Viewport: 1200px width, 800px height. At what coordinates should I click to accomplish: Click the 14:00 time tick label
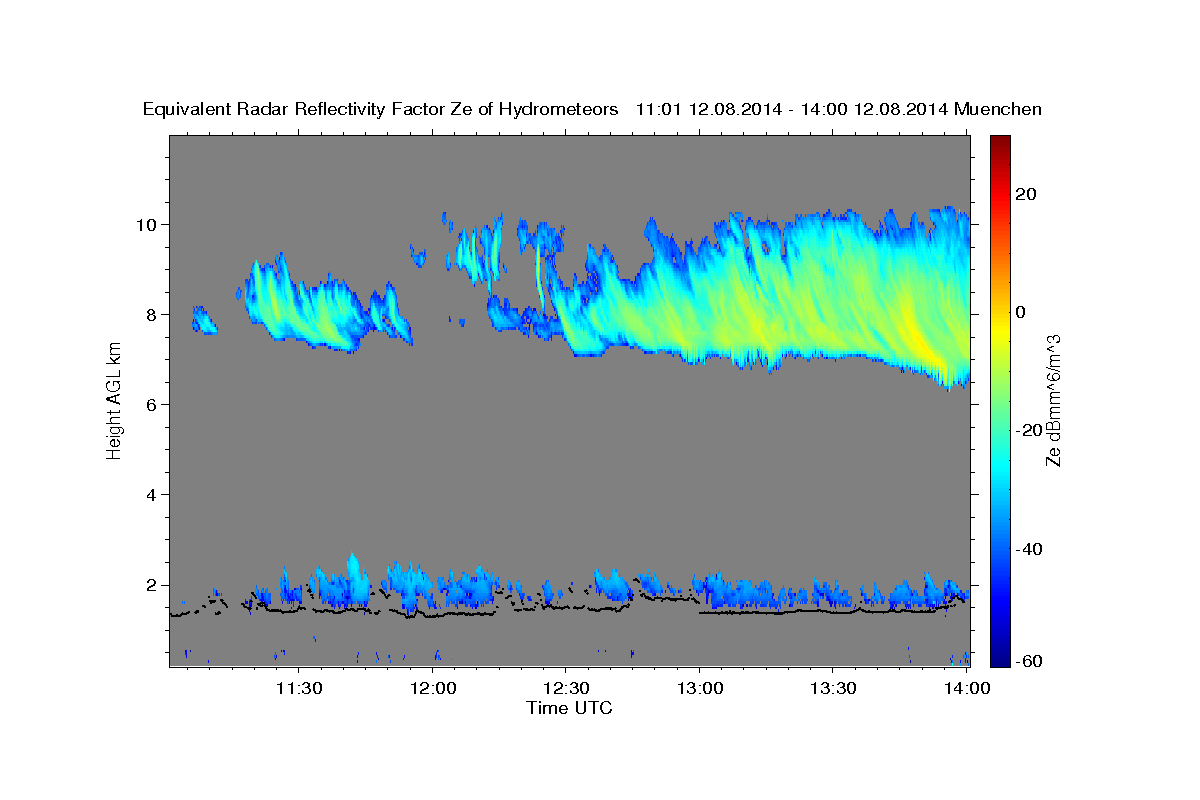pyautogui.click(x=966, y=688)
